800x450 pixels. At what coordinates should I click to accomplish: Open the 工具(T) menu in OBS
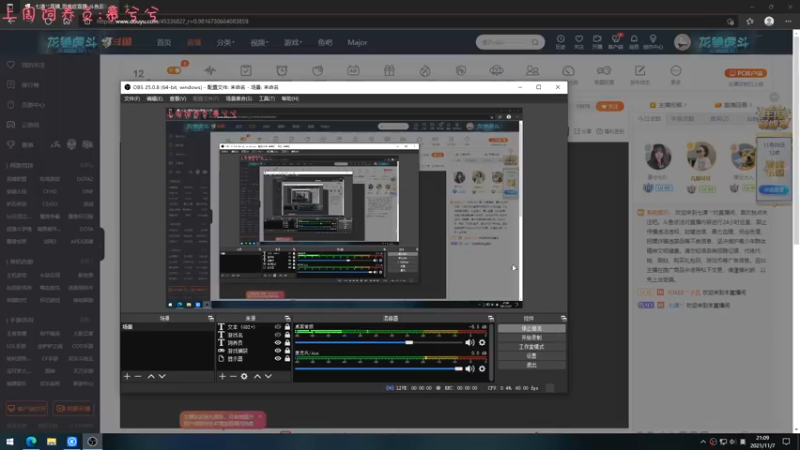pyautogui.click(x=266, y=98)
